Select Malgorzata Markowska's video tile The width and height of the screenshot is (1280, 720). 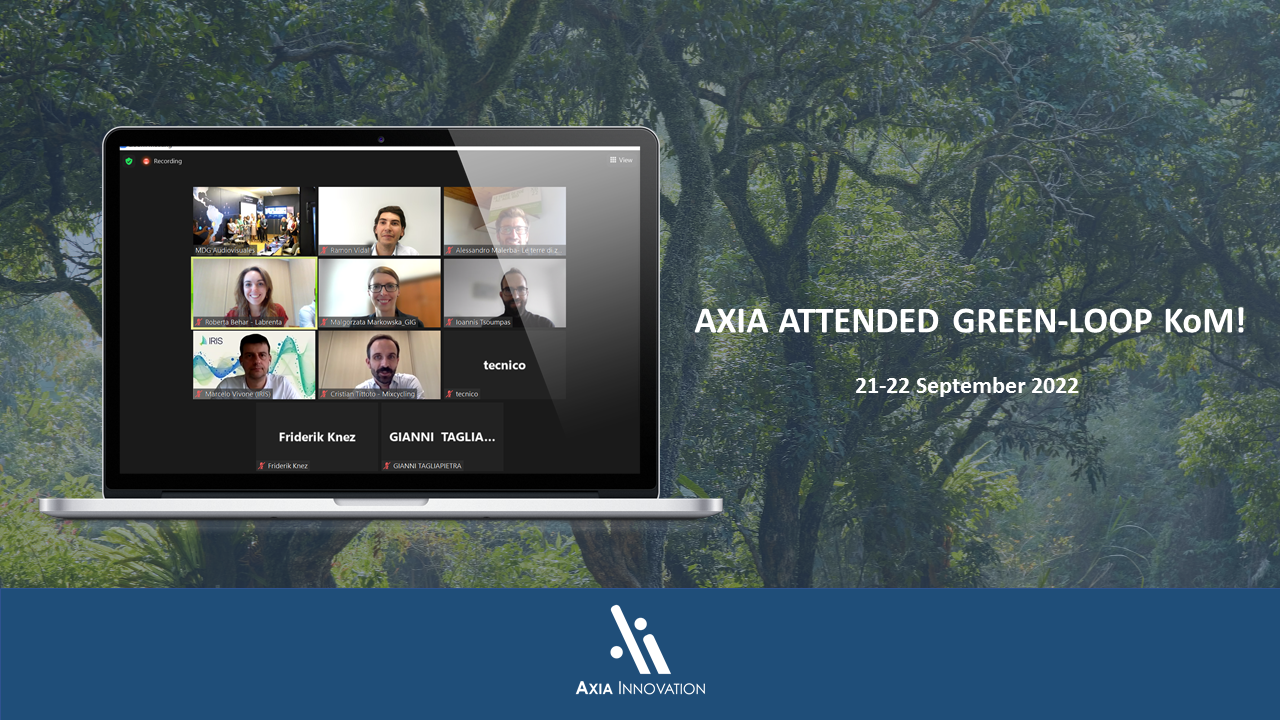379,293
